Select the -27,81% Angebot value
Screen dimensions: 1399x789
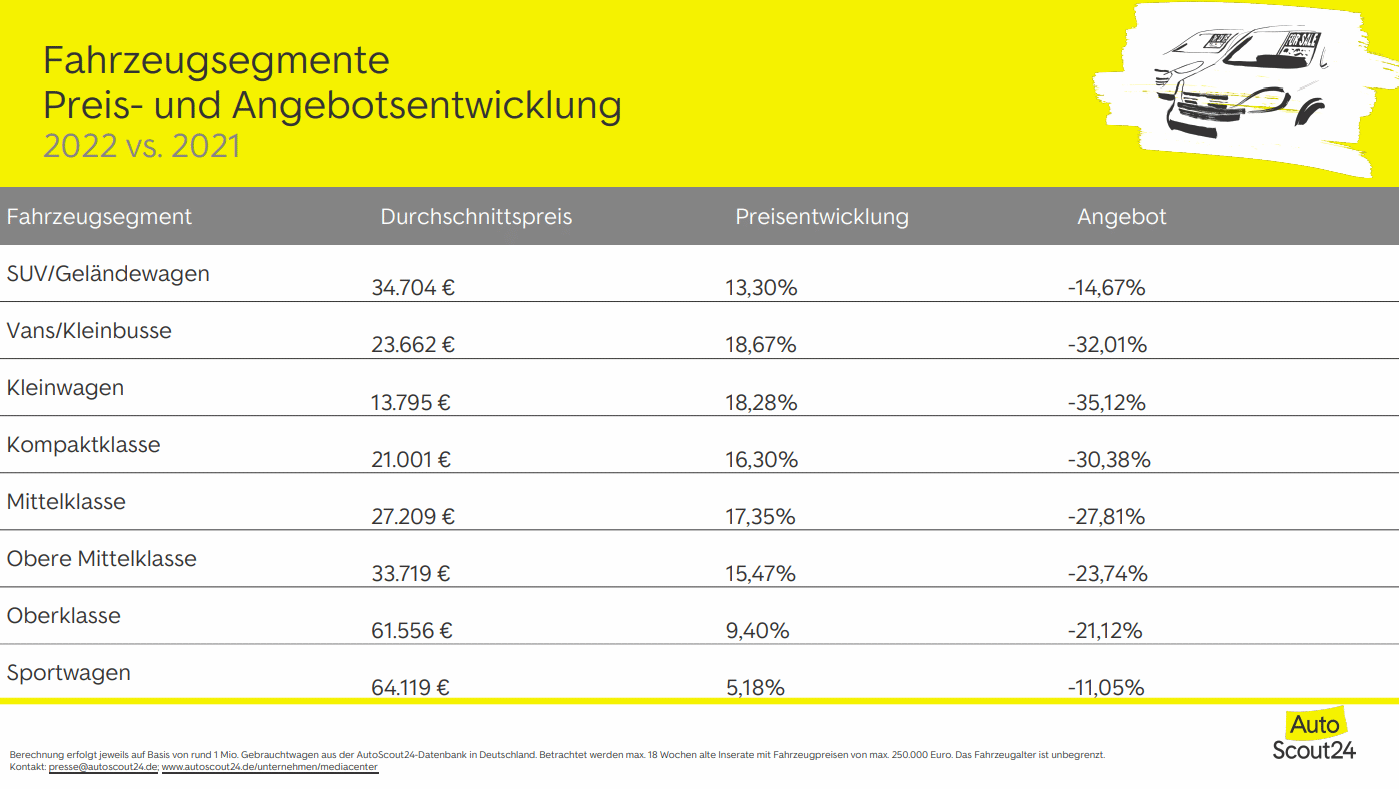(1106, 517)
